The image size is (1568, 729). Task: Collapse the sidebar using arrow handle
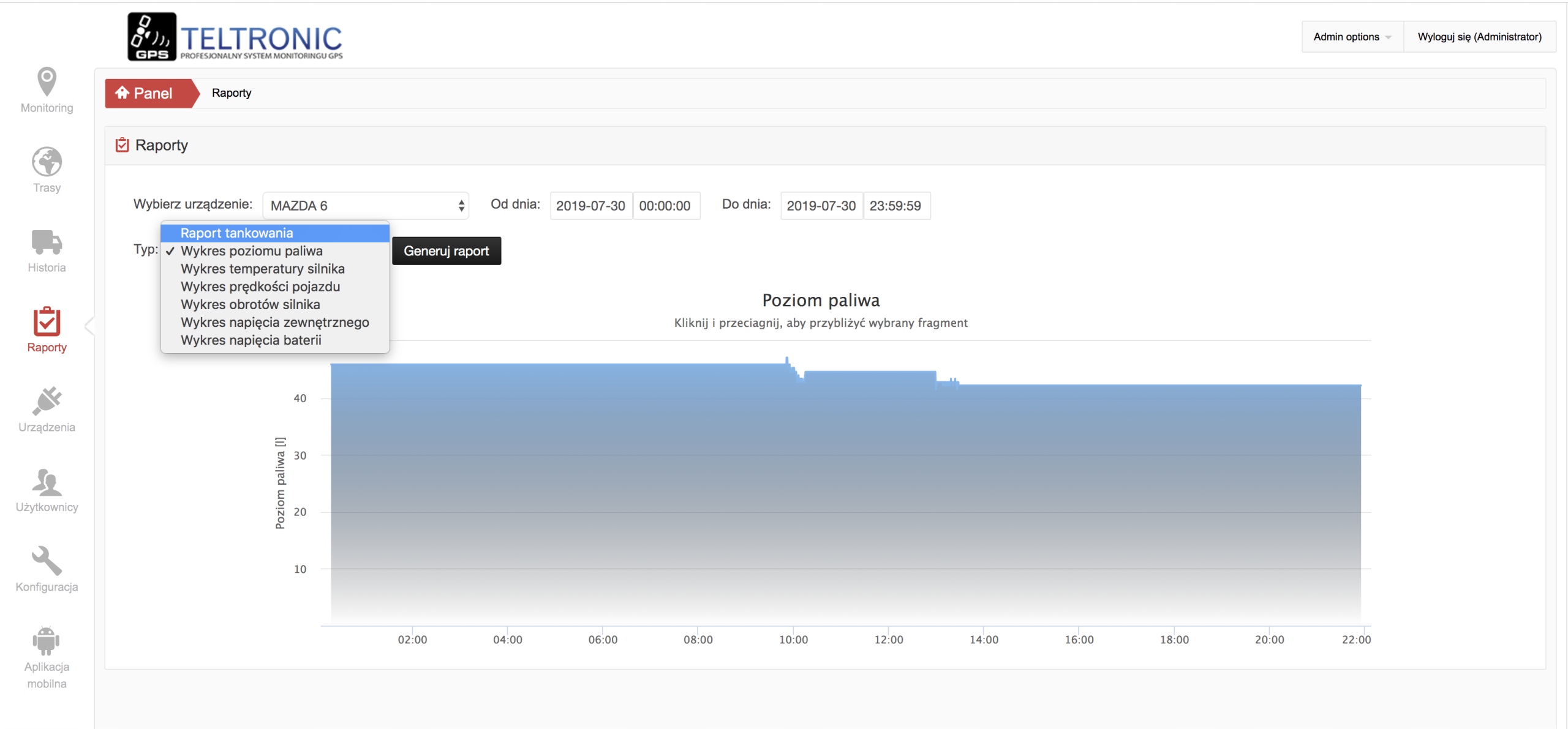[x=89, y=326]
